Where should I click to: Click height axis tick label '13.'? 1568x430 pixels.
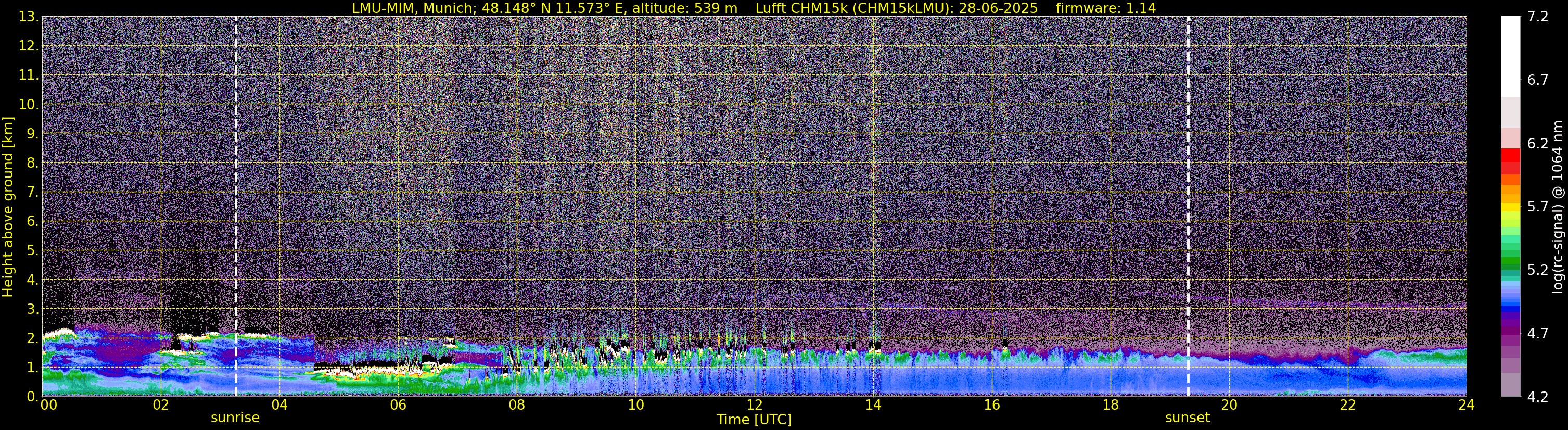(29, 17)
